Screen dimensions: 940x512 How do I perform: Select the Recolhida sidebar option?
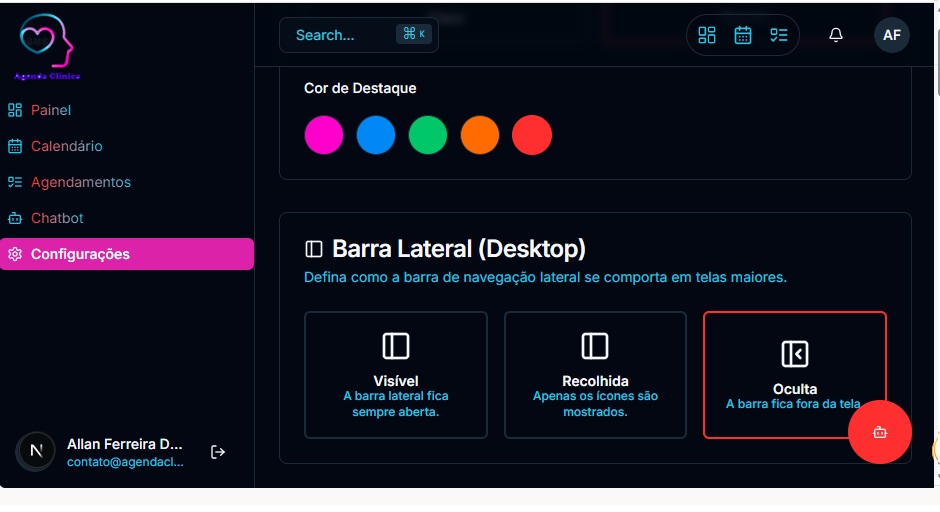pyautogui.click(x=595, y=375)
